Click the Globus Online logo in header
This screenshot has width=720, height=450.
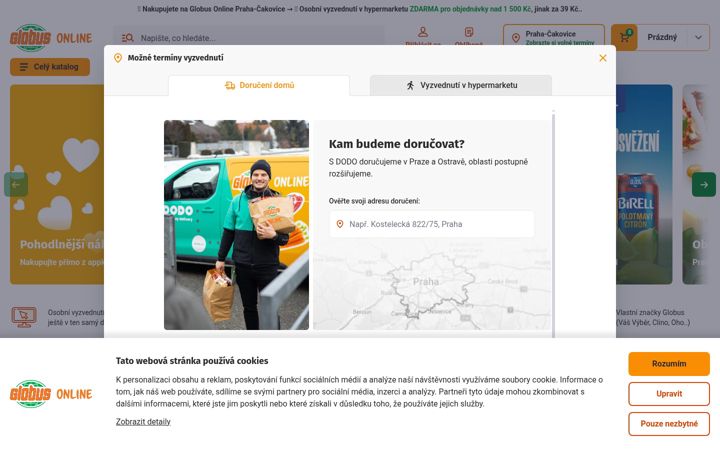(51, 38)
